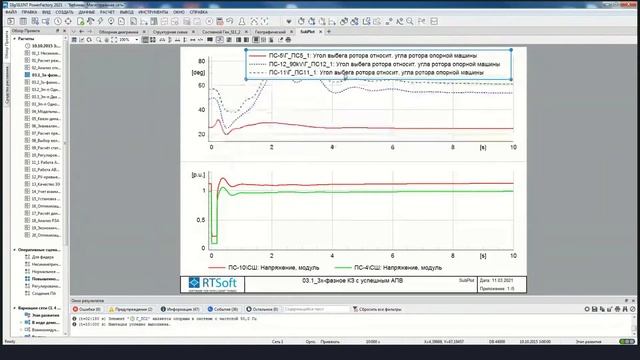Go forward with the right navigation arrow
The width and height of the screenshot is (640, 360).
pos(89,31)
